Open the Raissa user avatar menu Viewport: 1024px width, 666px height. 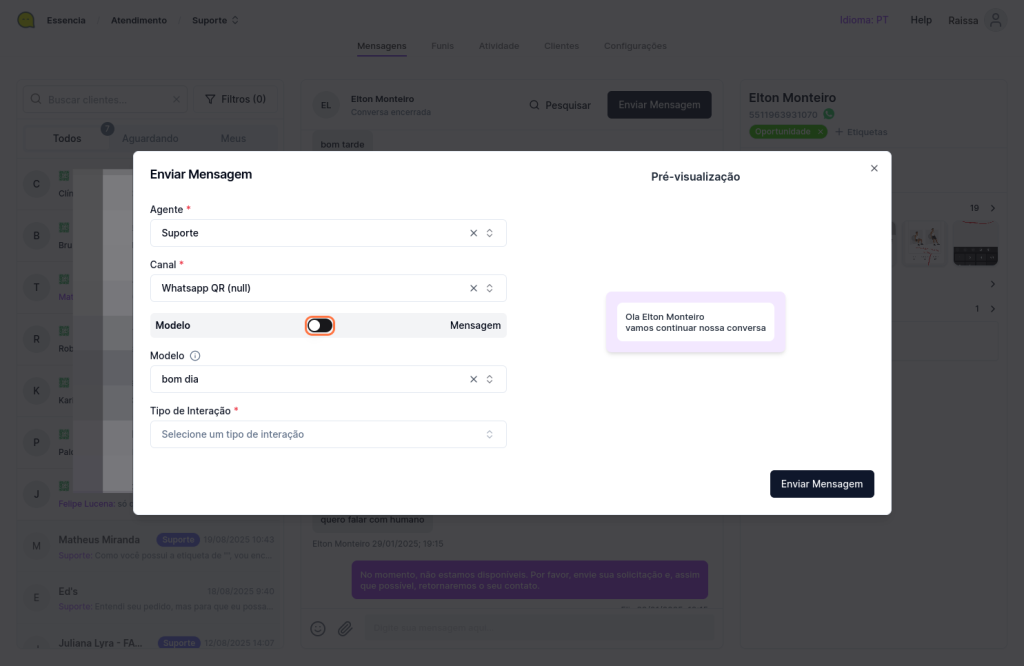994,20
